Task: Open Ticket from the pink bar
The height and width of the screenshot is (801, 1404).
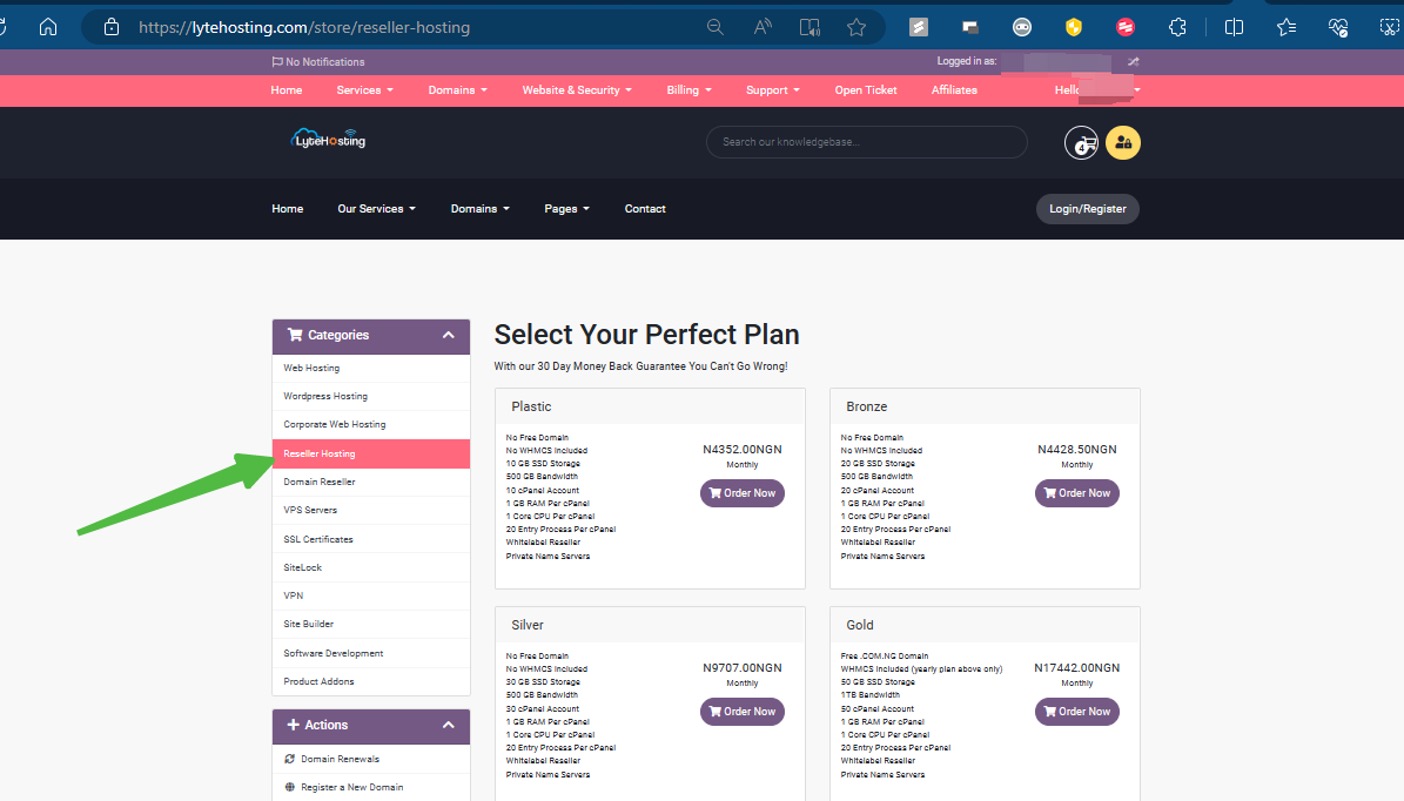Action: [x=866, y=90]
